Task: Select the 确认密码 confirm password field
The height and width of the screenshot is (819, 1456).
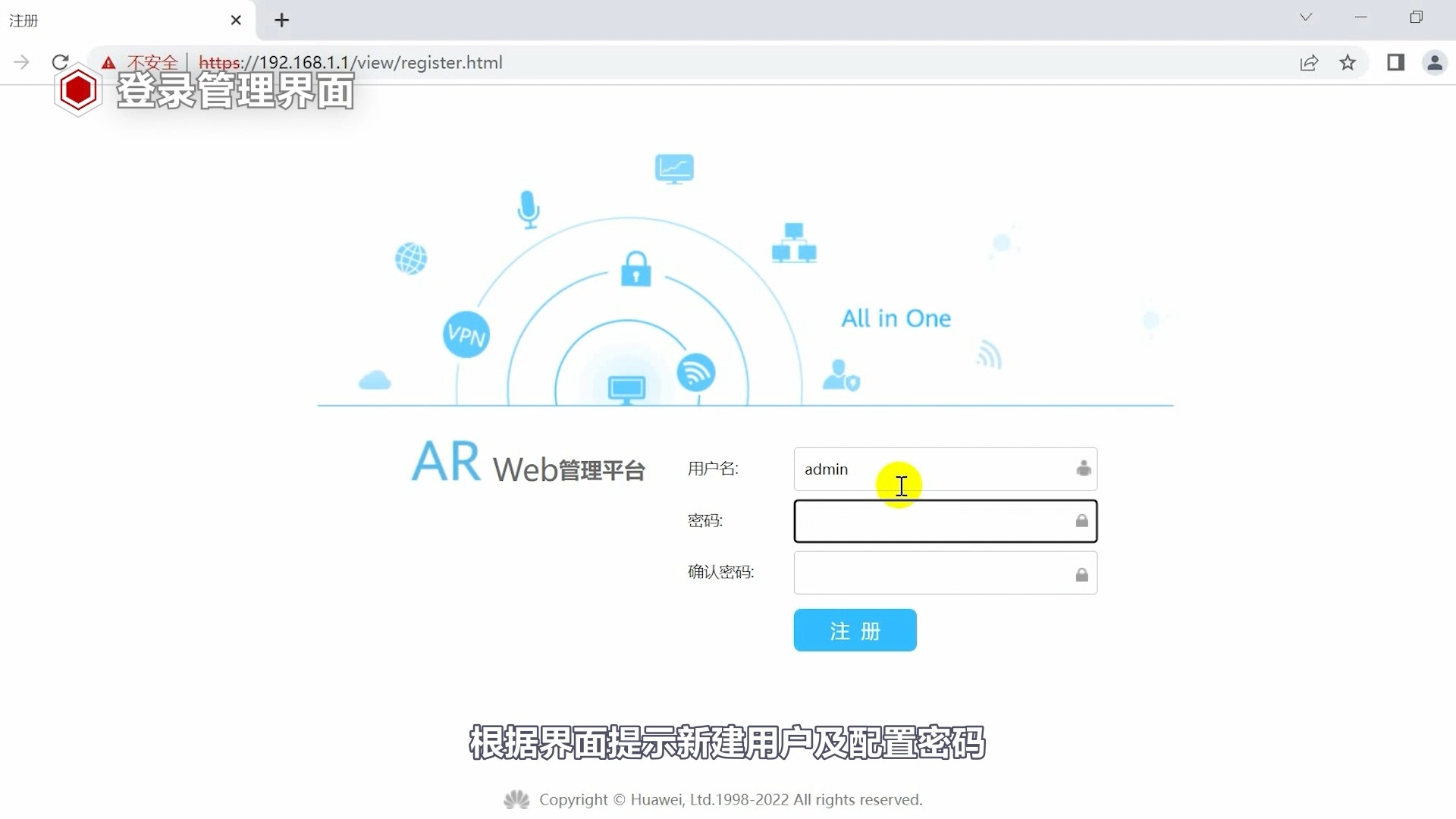Action: [933, 573]
